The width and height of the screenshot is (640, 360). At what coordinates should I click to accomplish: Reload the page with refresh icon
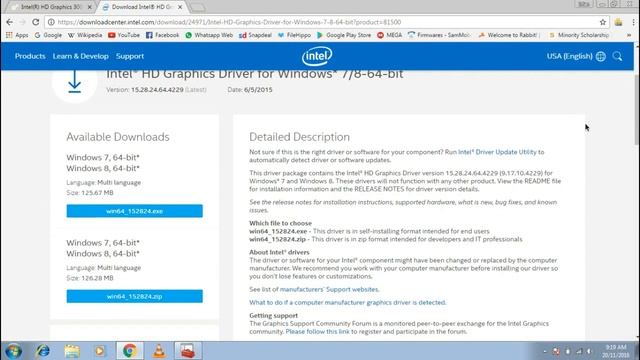(36, 22)
